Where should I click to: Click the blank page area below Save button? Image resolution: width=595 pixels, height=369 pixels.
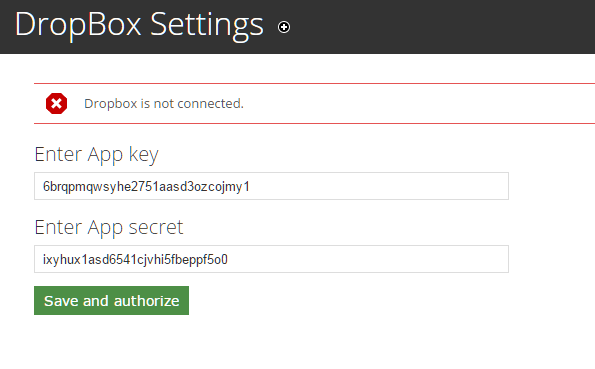point(266,344)
